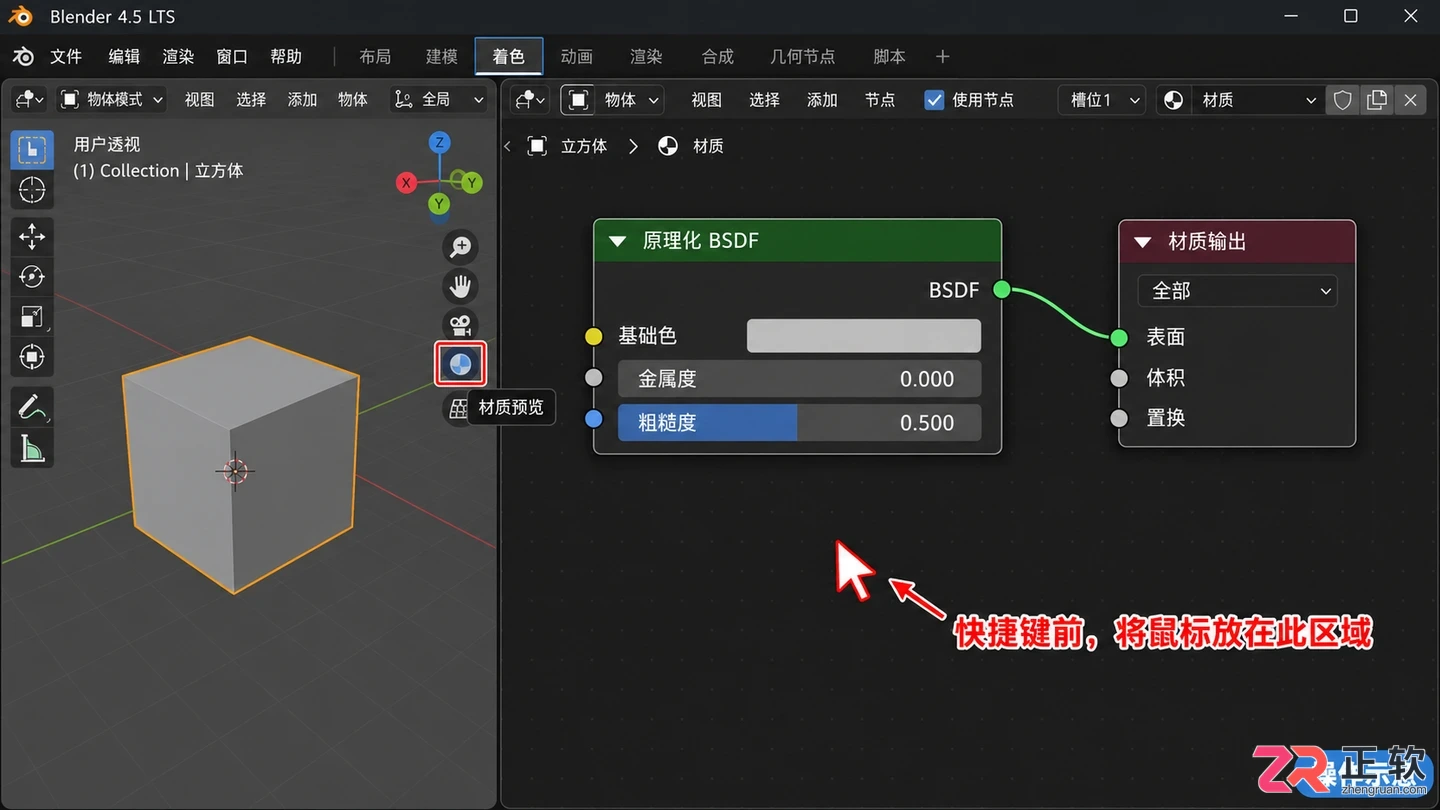
Task: Choose the Measure tool
Action: click(32, 448)
